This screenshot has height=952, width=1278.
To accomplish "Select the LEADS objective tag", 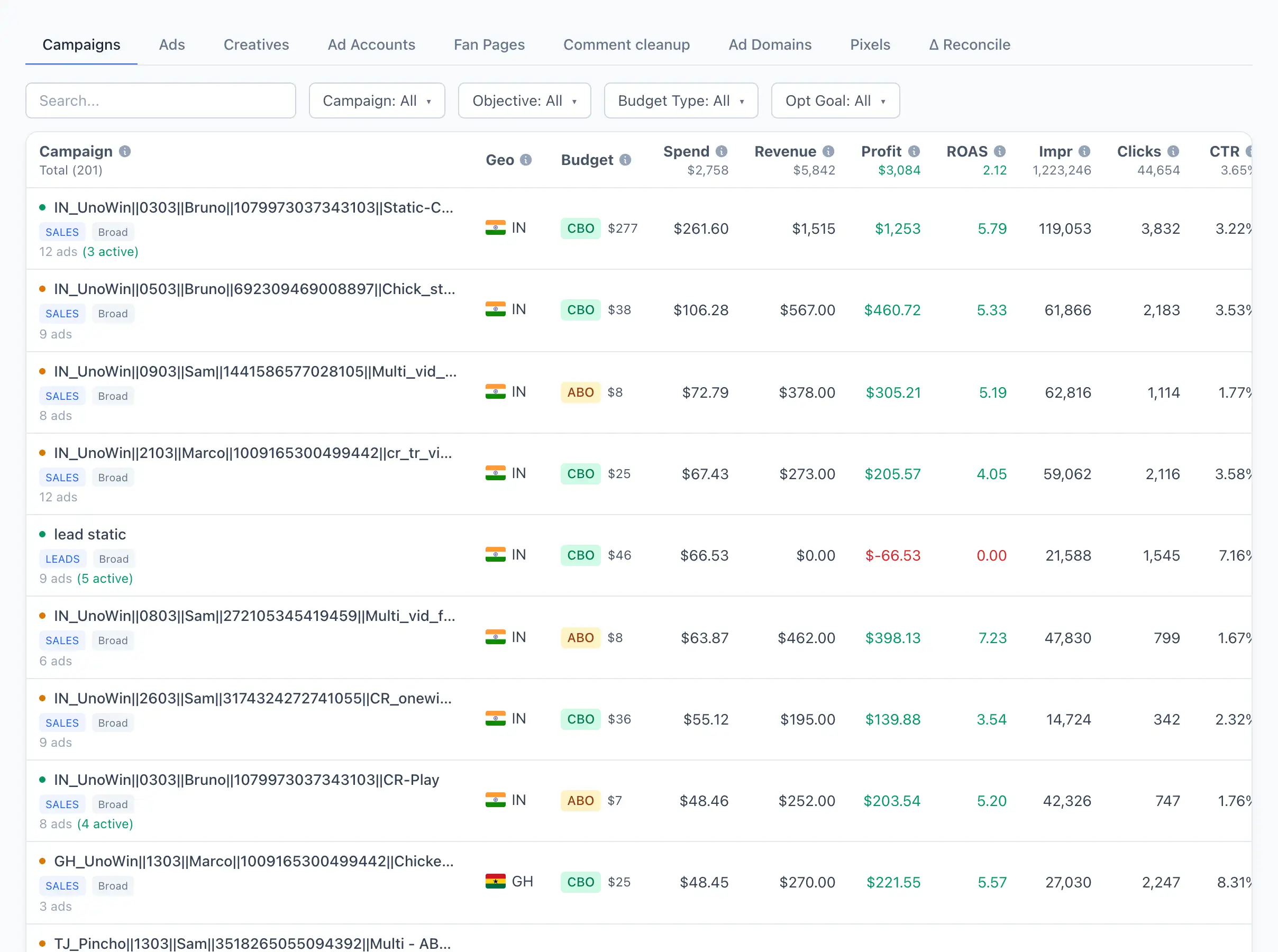I will coord(62,559).
